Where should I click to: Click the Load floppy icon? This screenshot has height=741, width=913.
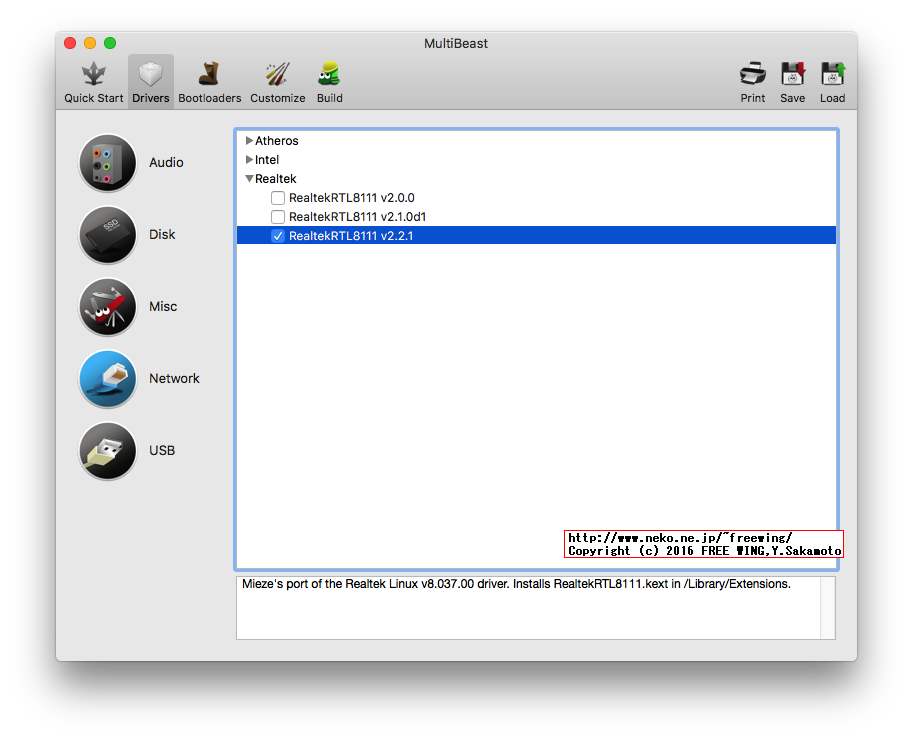tap(833, 75)
